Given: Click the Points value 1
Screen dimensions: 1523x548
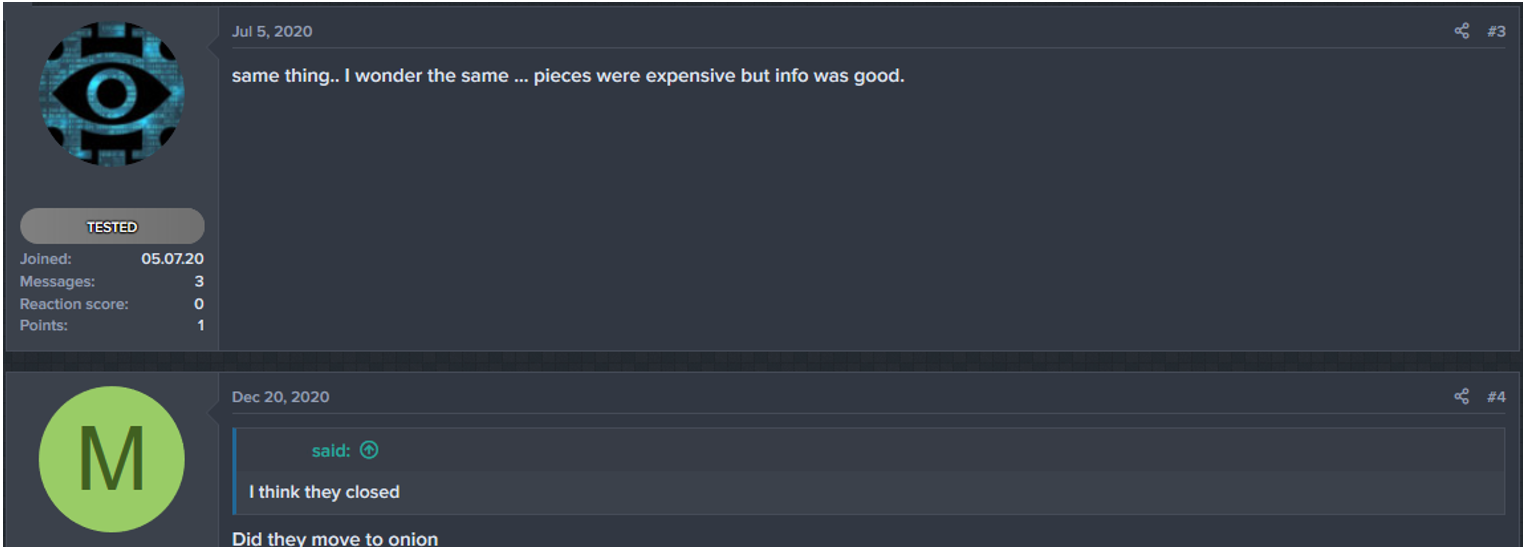Looking at the screenshot, I should pyautogui.click(x=200, y=326).
